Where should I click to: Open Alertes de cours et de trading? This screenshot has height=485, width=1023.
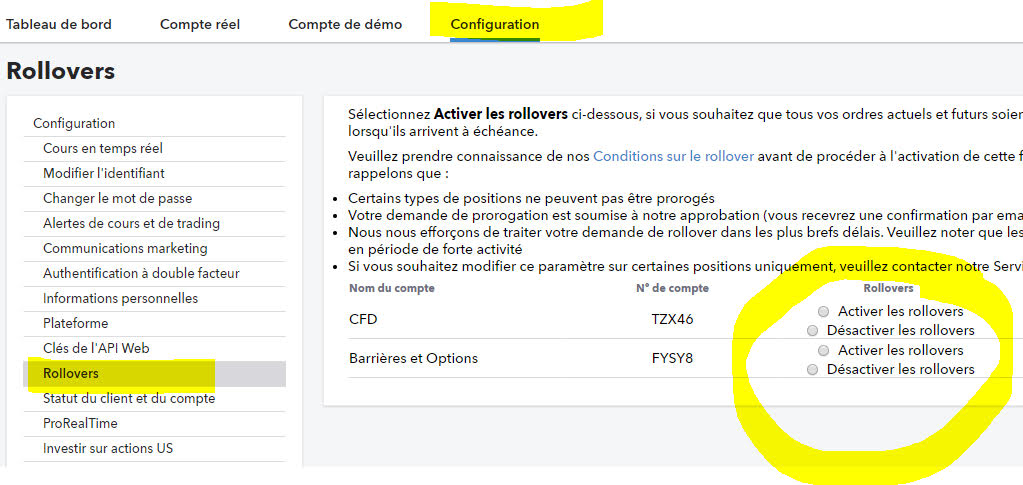[x=131, y=223]
